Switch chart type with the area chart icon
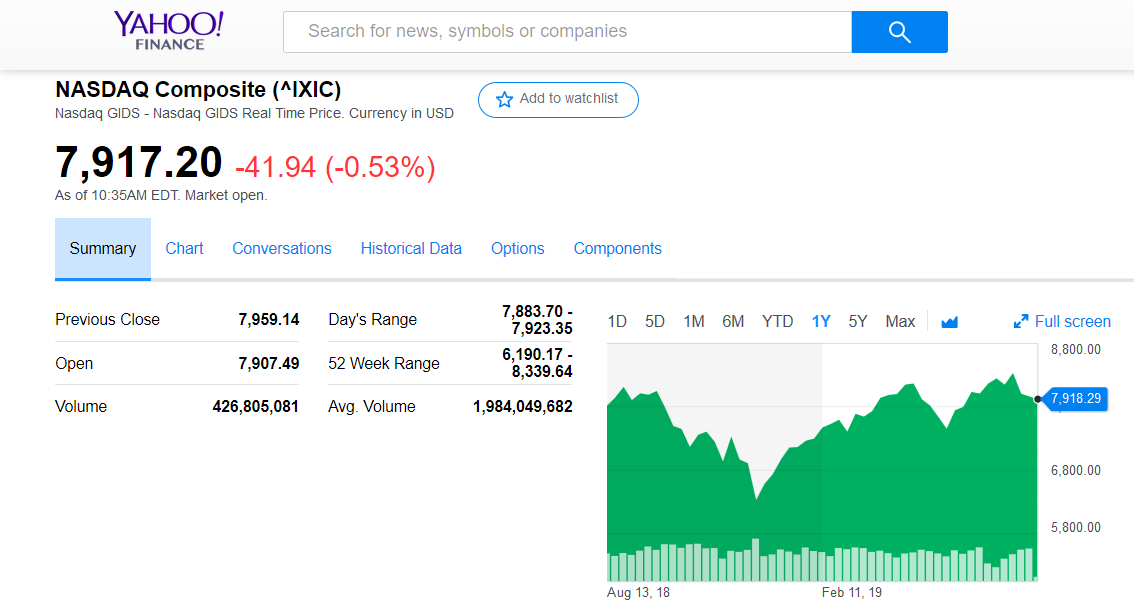 [x=950, y=322]
